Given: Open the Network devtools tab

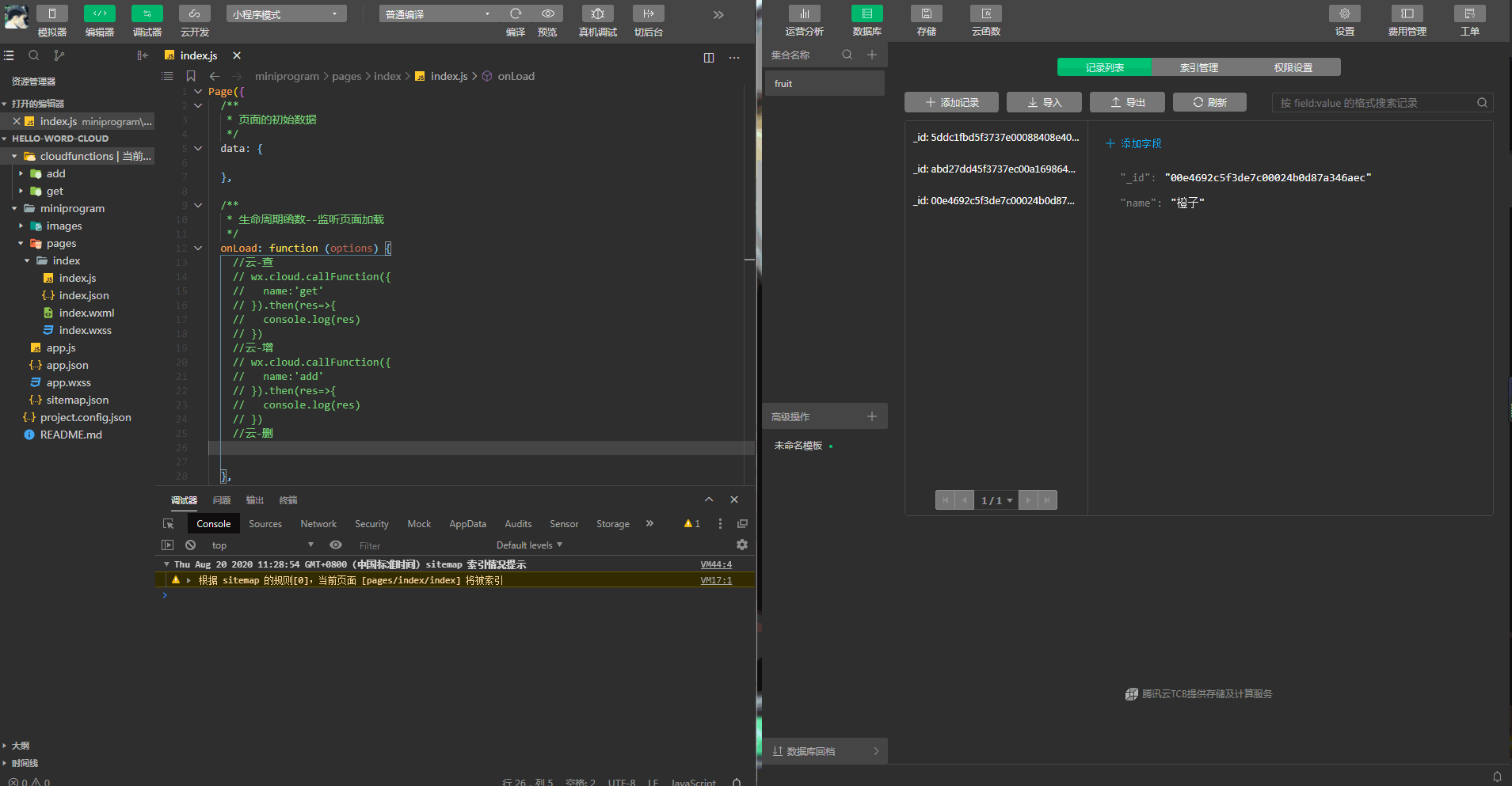Looking at the screenshot, I should [x=318, y=524].
